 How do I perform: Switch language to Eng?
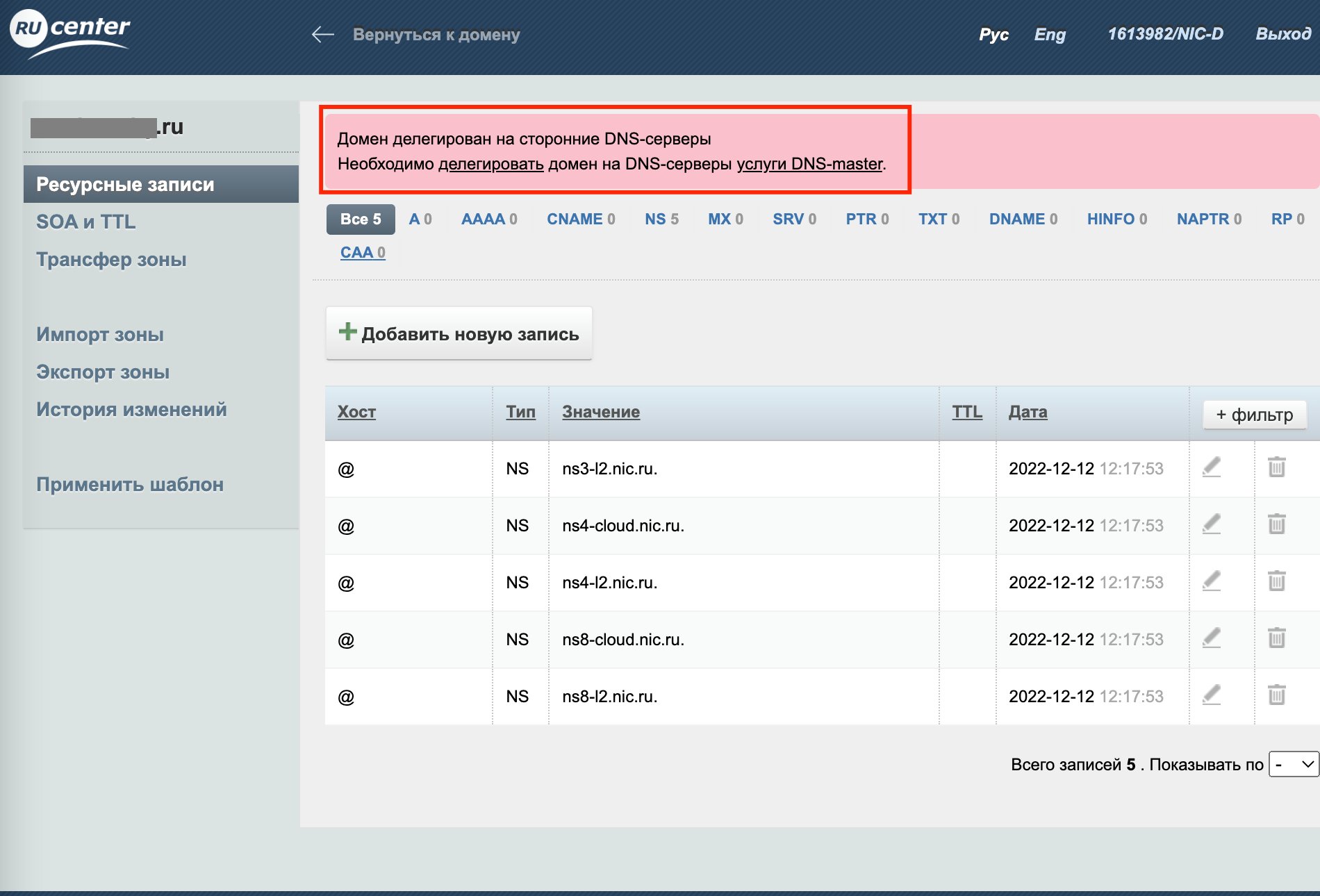1050,34
